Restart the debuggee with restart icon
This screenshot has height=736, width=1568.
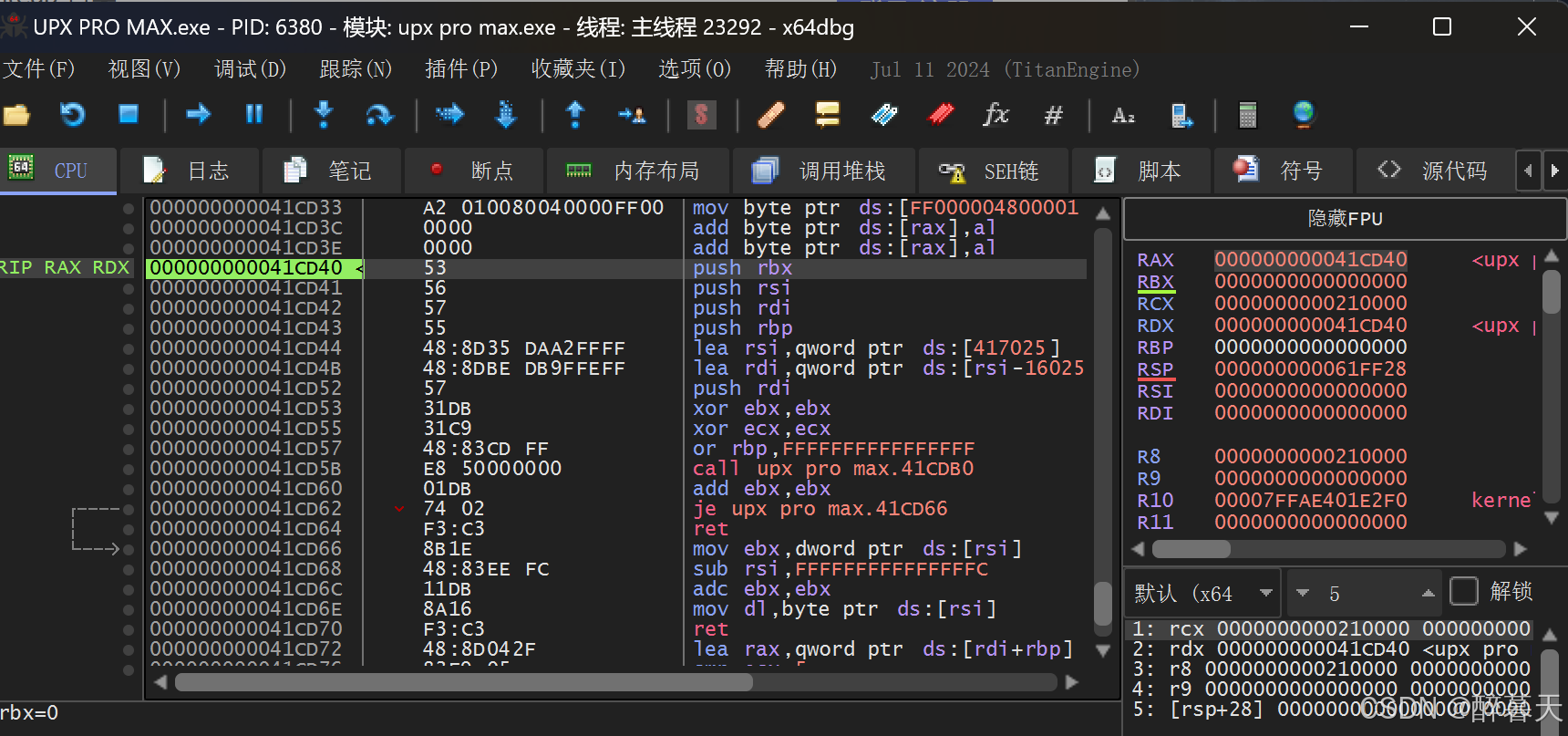72,115
